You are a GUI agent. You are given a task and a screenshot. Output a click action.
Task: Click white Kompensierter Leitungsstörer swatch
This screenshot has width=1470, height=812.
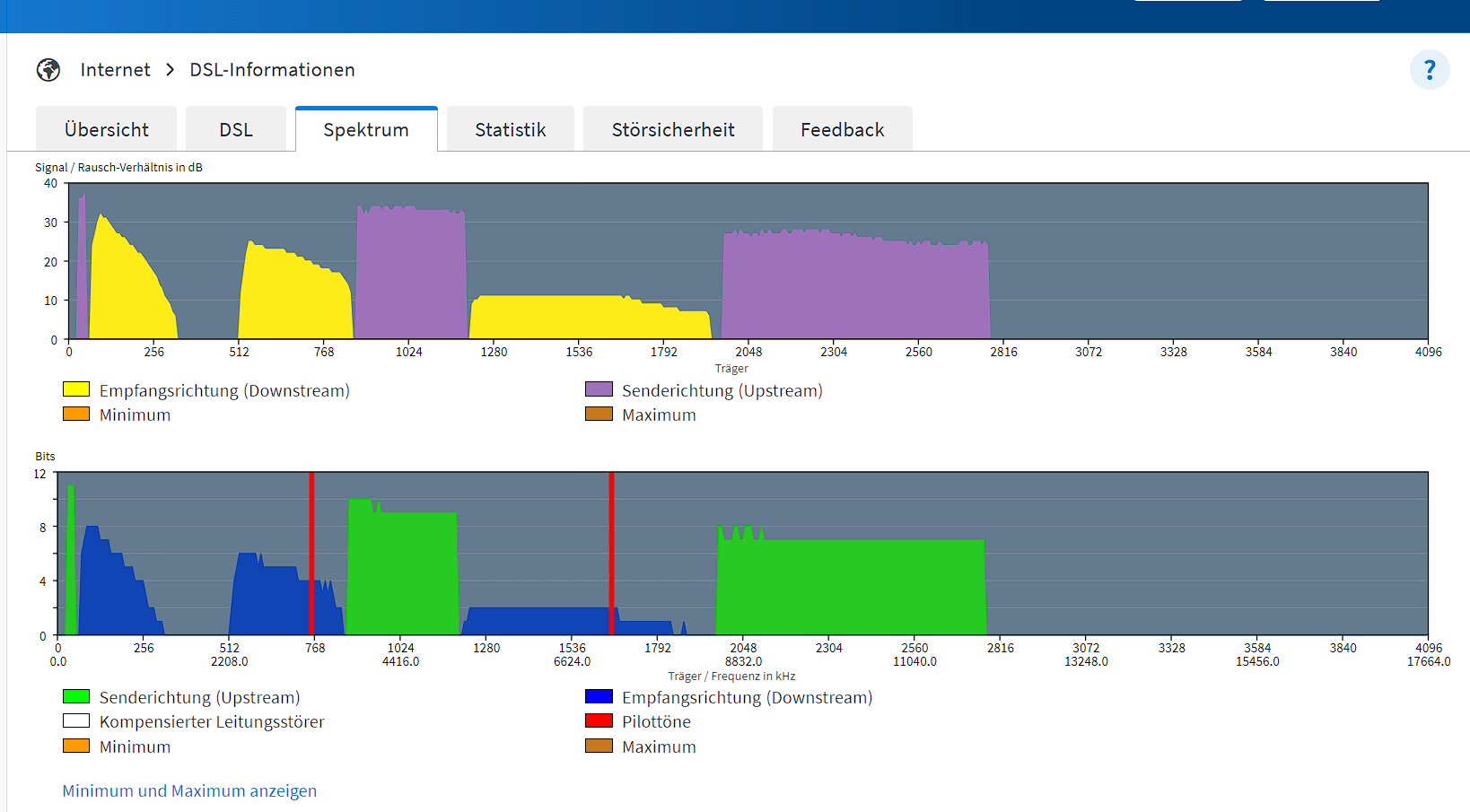[76, 720]
